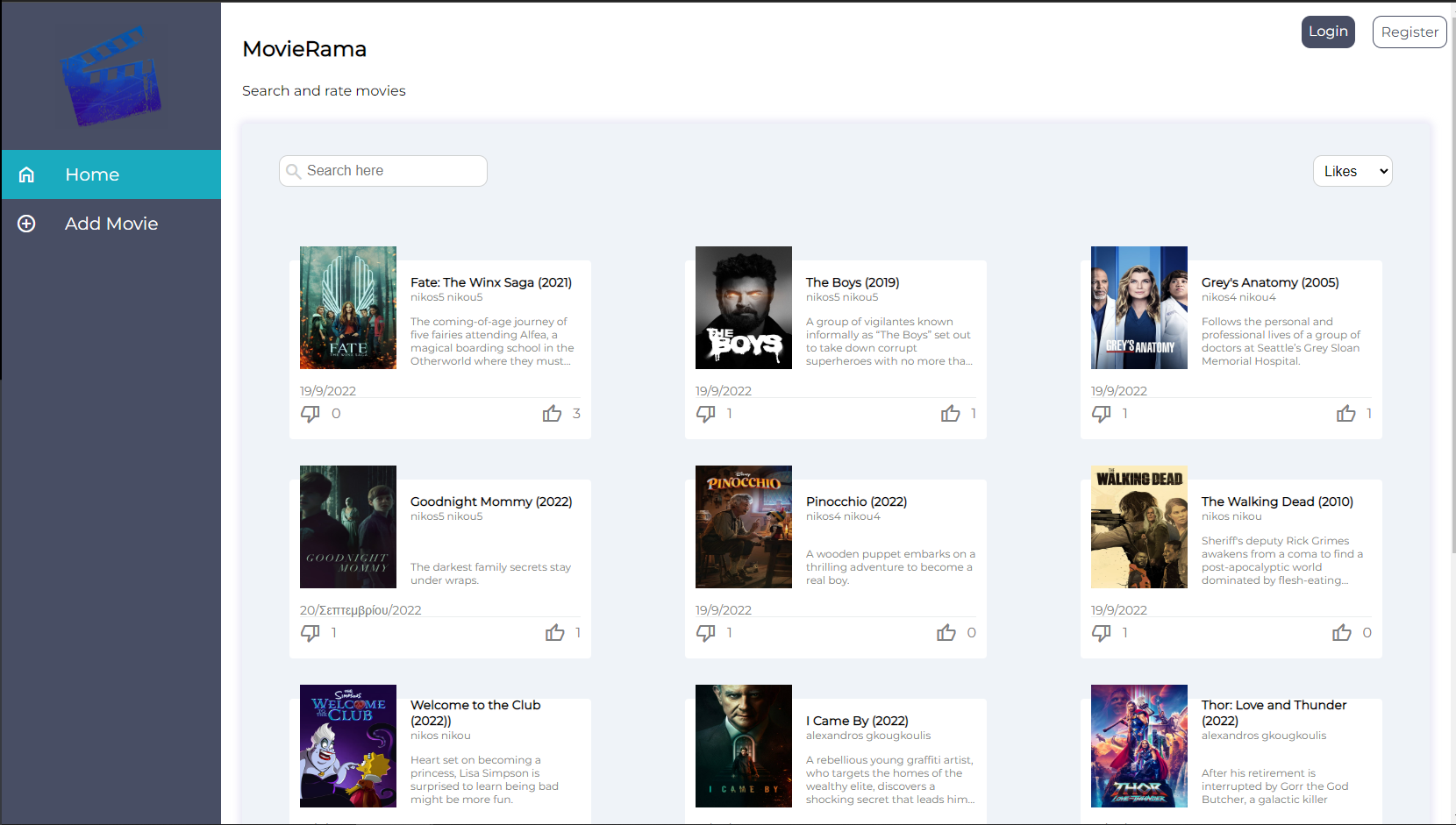Click the Pinocchio movie poster
The width and height of the screenshot is (1456, 825).
[x=743, y=527]
